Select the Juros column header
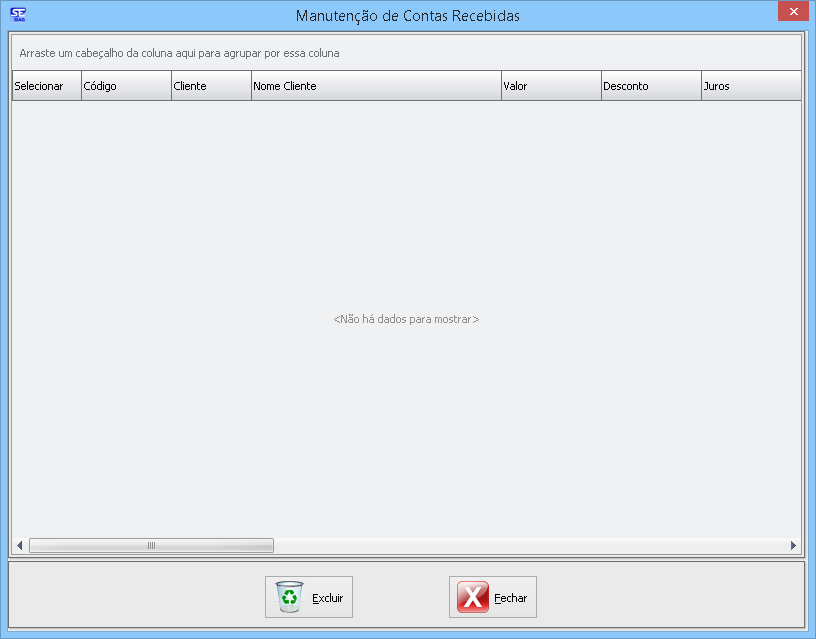Screen dimensions: 816x639 pos(750,86)
